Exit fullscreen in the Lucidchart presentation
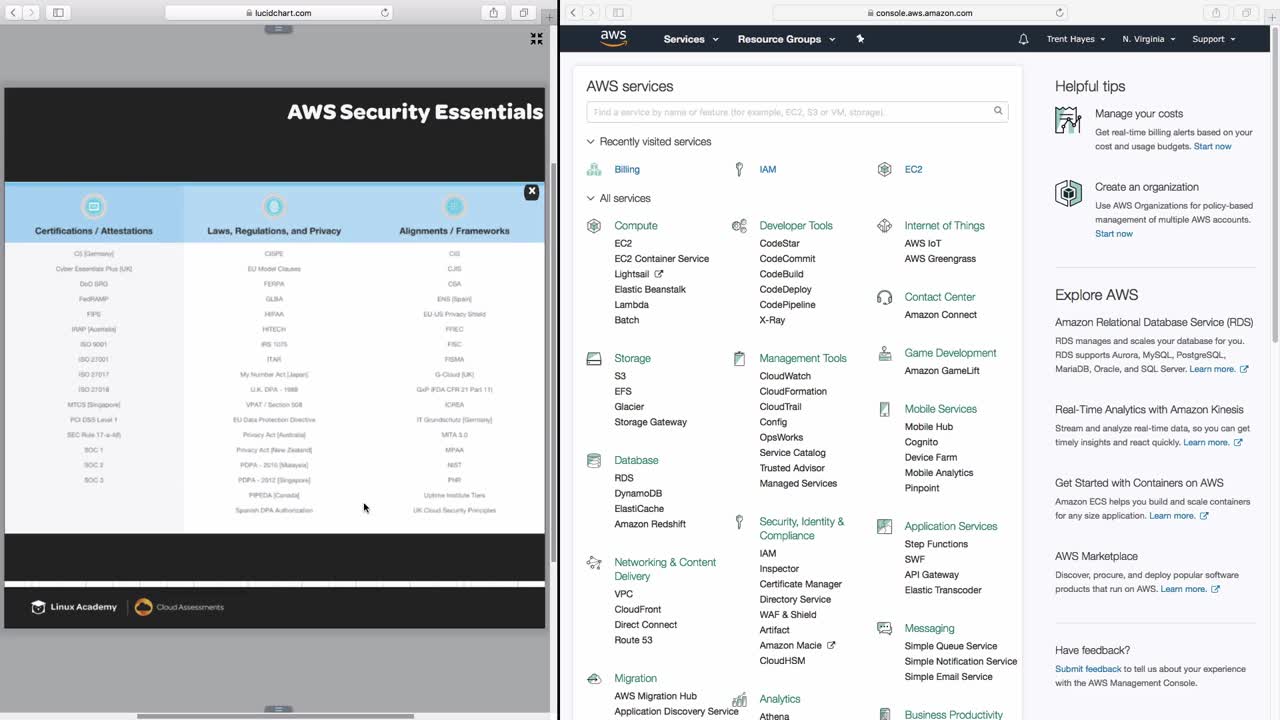The image size is (1280, 720). tap(536, 39)
